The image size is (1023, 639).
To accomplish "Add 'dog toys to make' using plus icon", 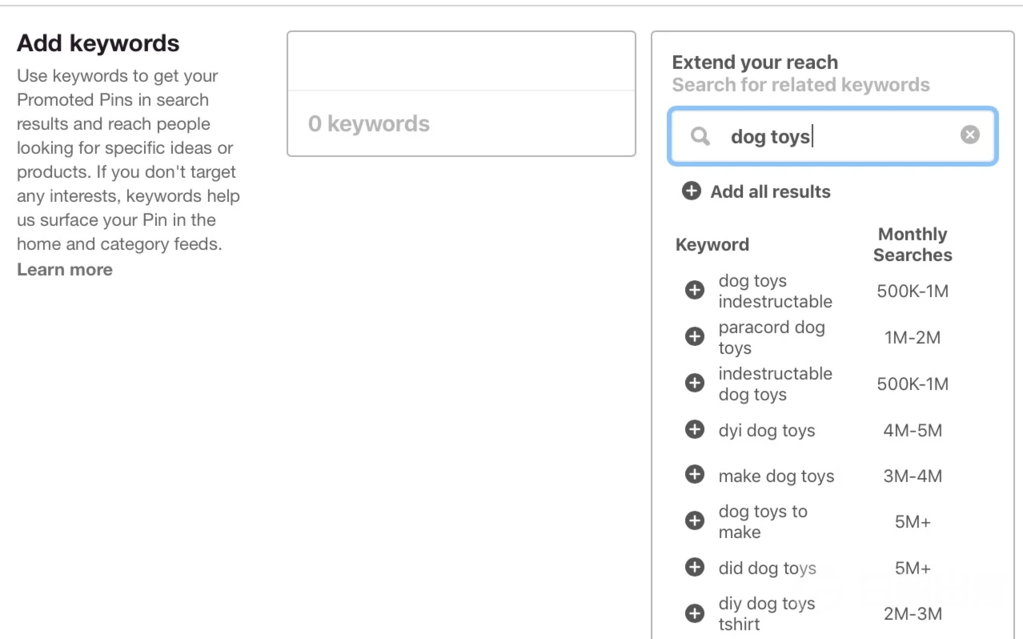I will click(x=694, y=521).
